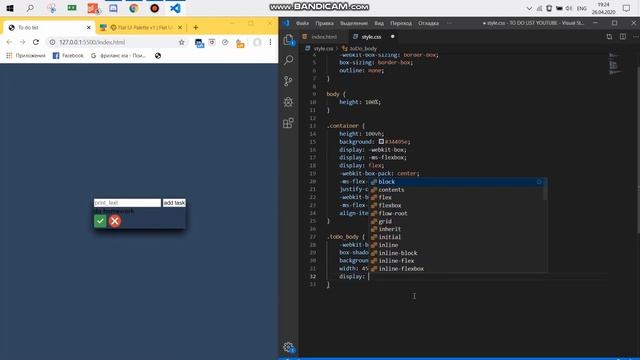Open the Manage gear at bottom of activity bar

coord(289,347)
